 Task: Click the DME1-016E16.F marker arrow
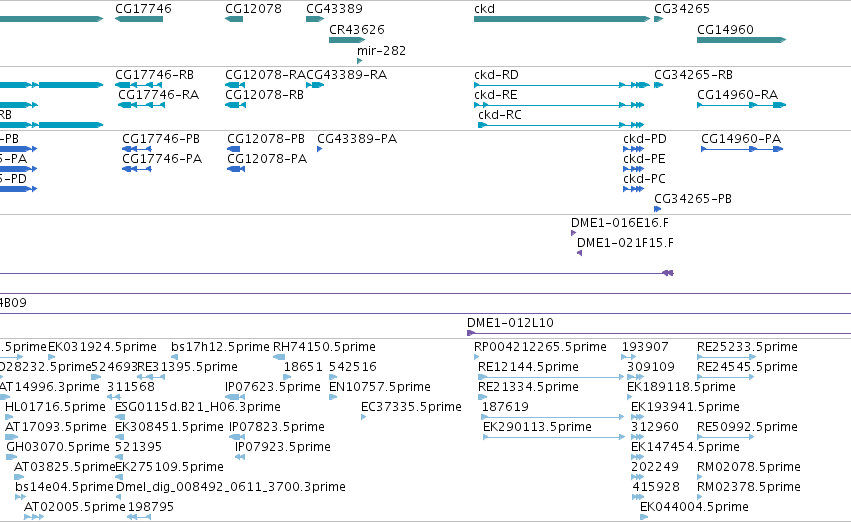[574, 233]
